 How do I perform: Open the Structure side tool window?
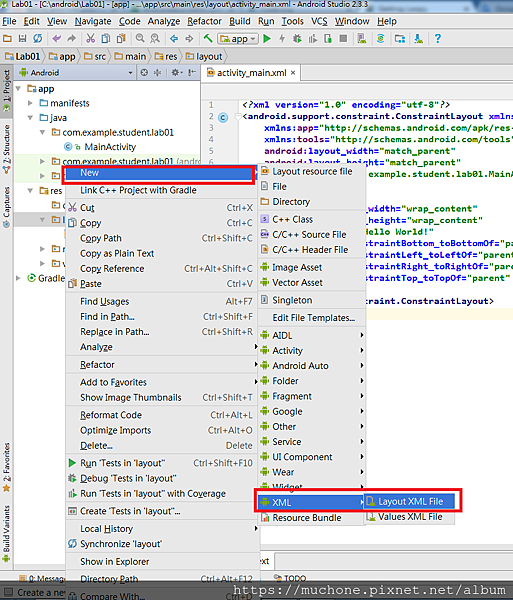pyautogui.click(x=7, y=149)
